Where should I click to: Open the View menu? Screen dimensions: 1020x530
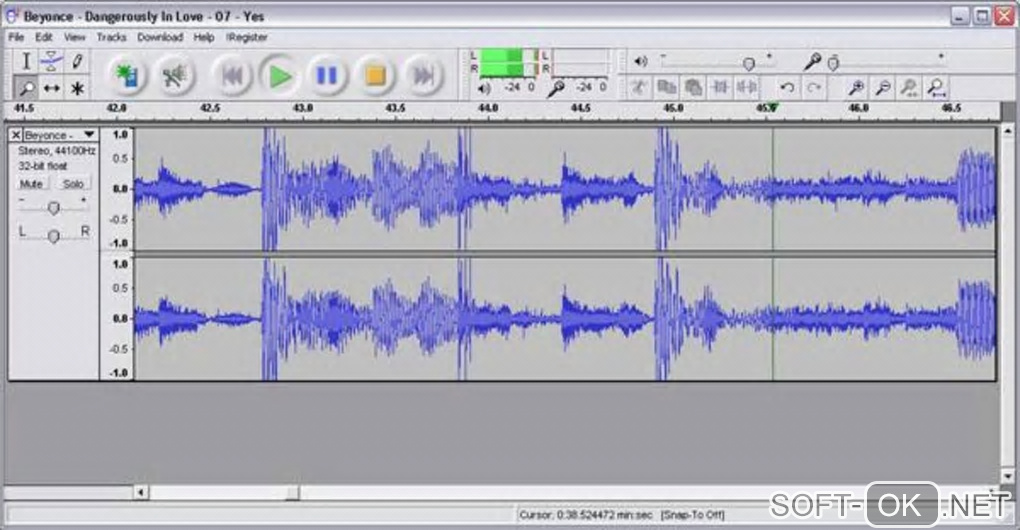[74, 37]
